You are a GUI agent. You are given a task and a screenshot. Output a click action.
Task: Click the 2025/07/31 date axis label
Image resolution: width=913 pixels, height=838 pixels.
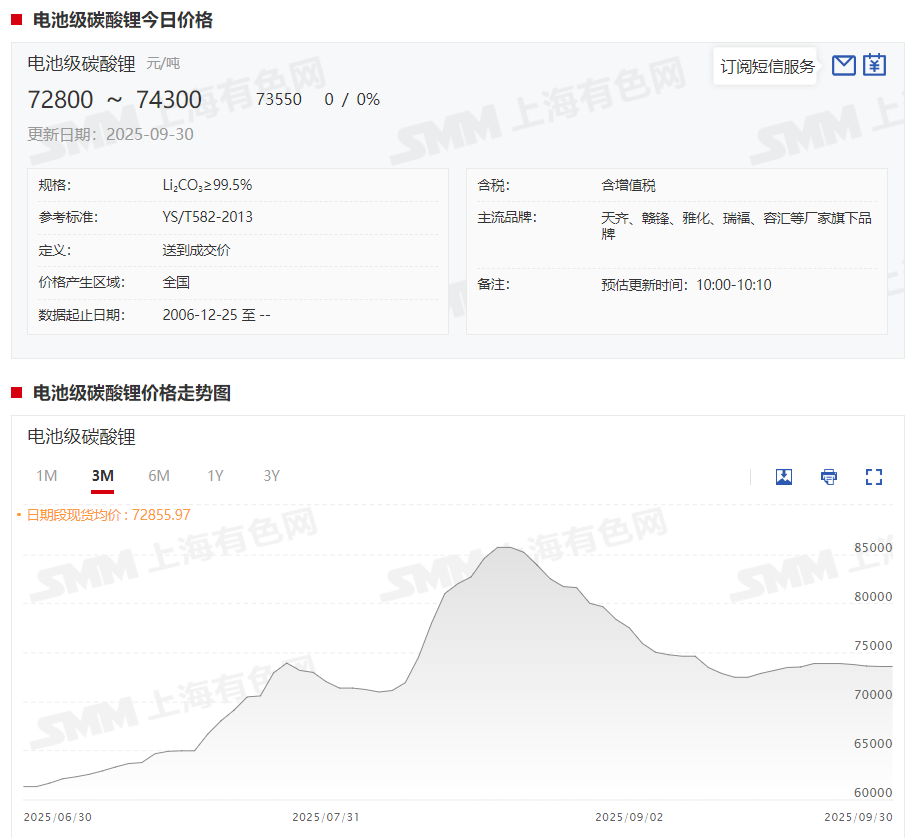[325, 817]
